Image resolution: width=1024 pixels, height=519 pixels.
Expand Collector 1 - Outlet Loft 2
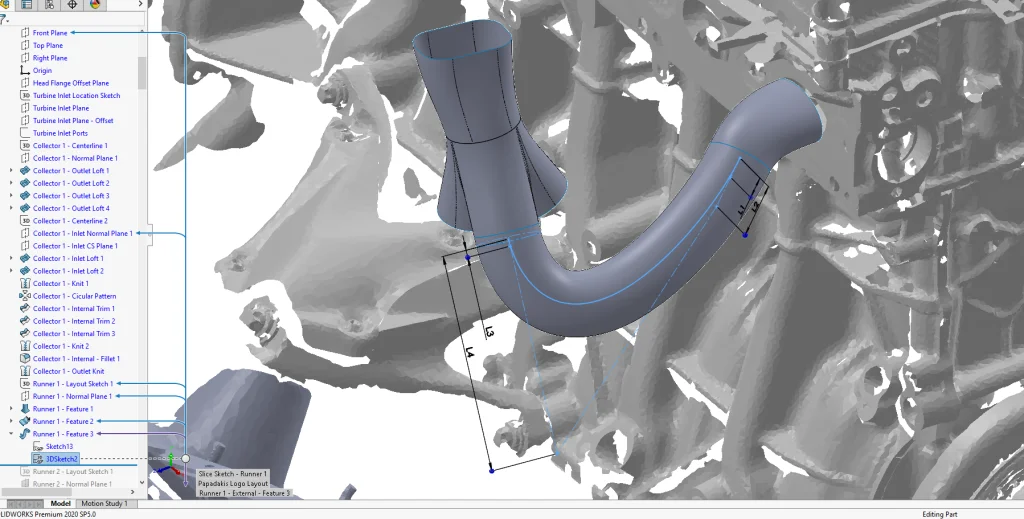(11, 183)
